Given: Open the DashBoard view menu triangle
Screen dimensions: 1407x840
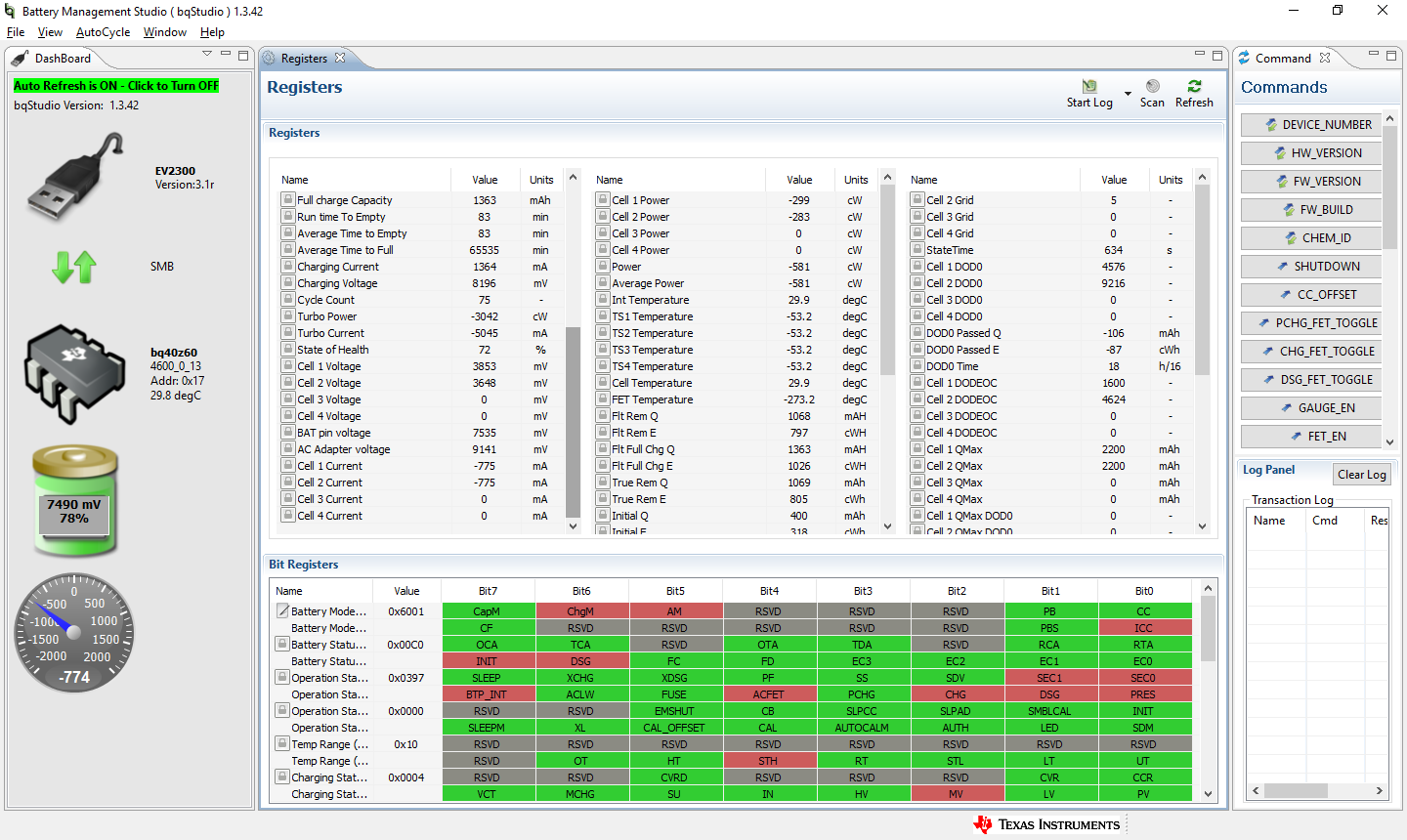Looking at the screenshot, I should coord(207,54).
